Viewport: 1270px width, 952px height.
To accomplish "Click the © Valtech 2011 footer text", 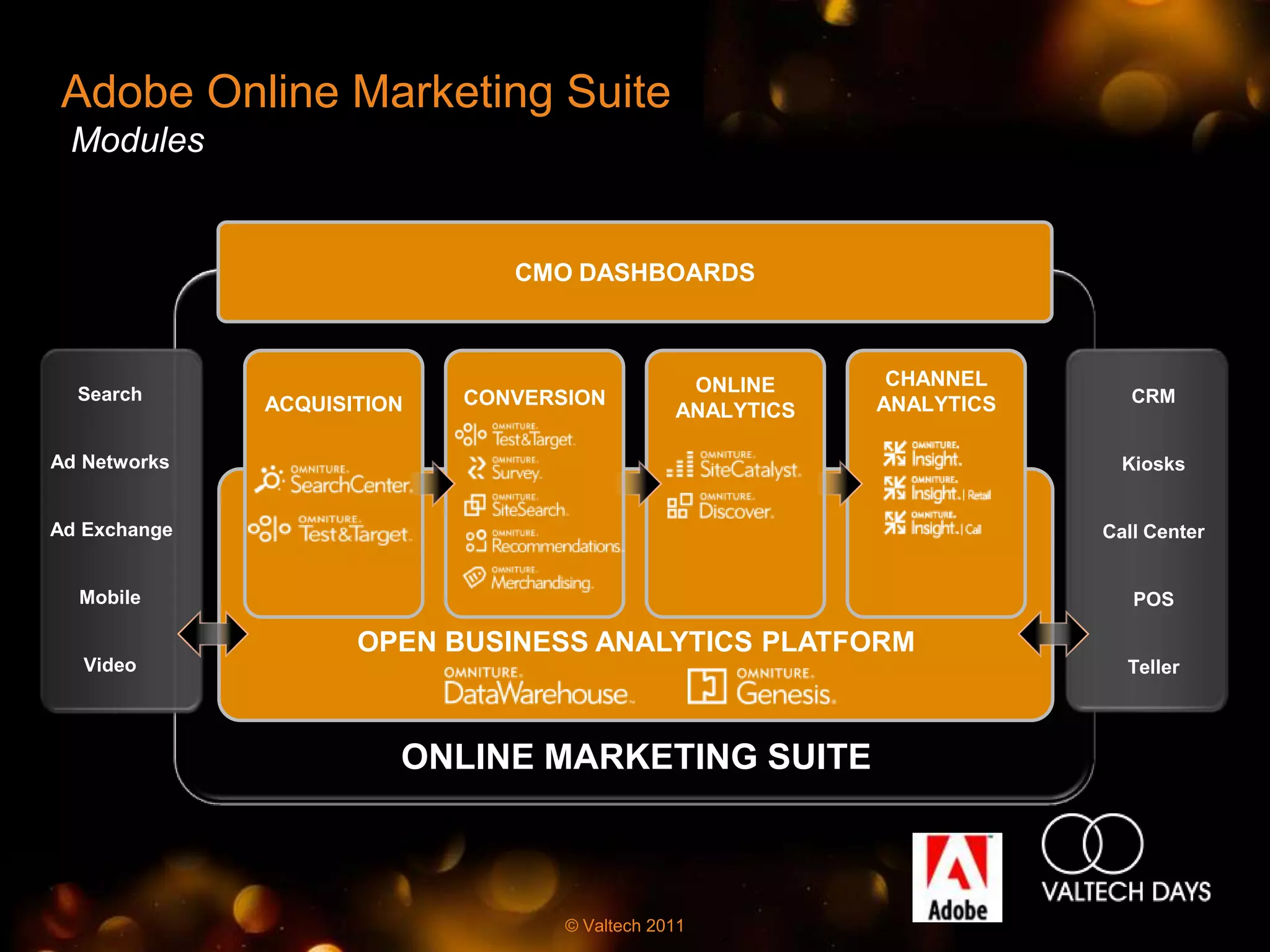I will (x=624, y=925).
